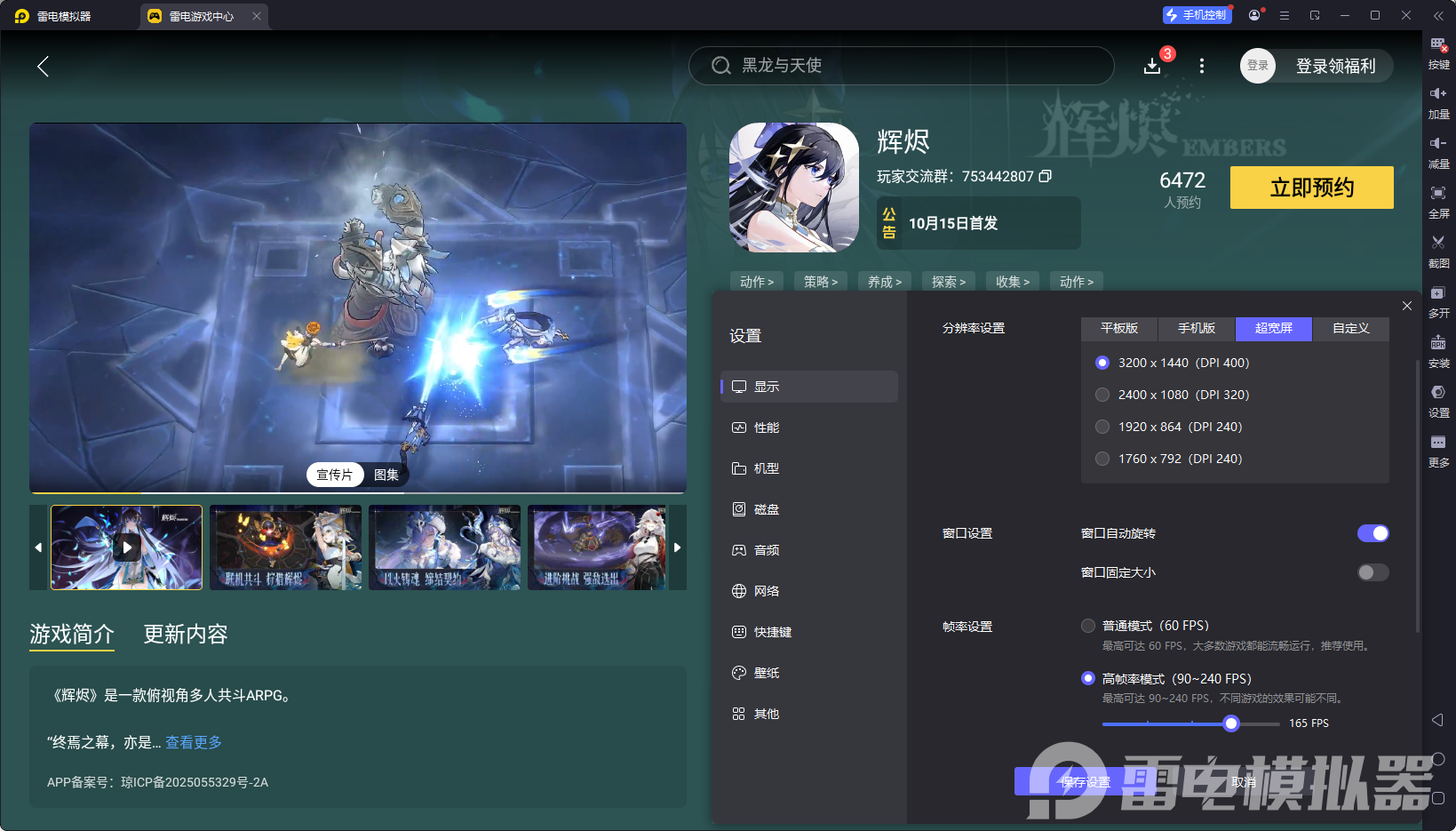Open 壁纸 settings section
This screenshot has height=831, width=1456.
click(809, 673)
